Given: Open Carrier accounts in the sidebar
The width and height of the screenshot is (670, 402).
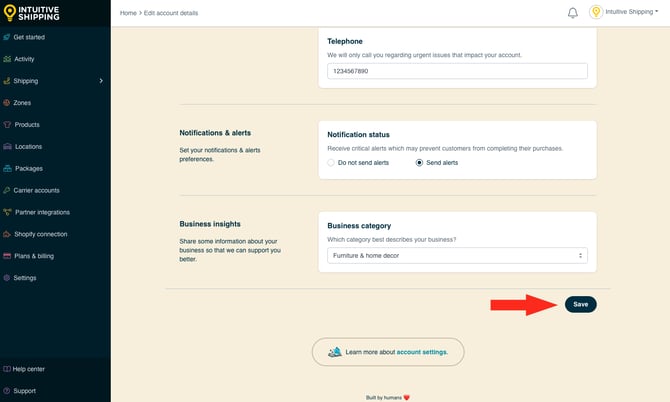Looking at the screenshot, I should pyautogui.click(x=36, y=190).
